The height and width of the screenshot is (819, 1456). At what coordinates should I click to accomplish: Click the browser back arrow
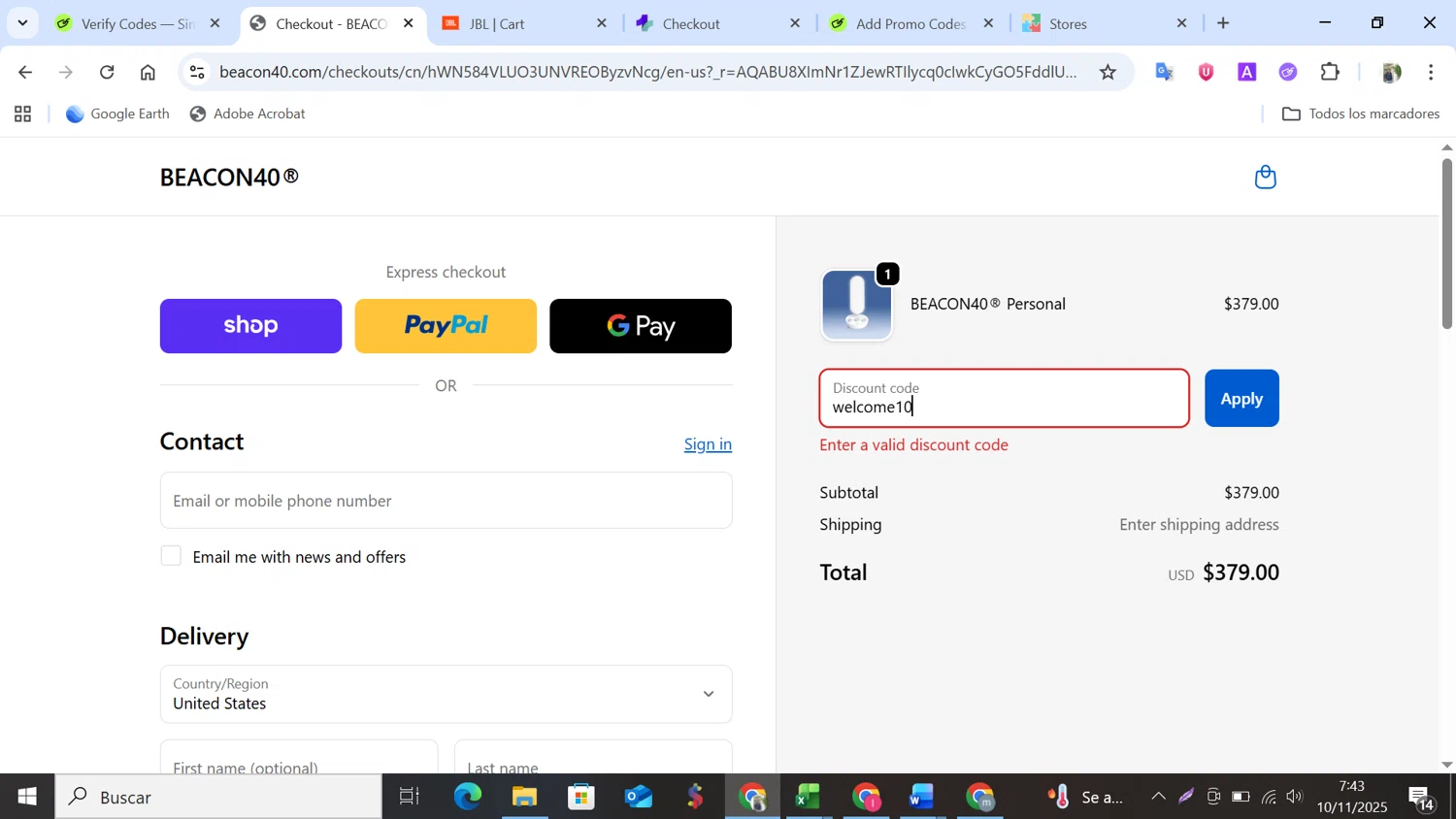[x=25, y=72]
